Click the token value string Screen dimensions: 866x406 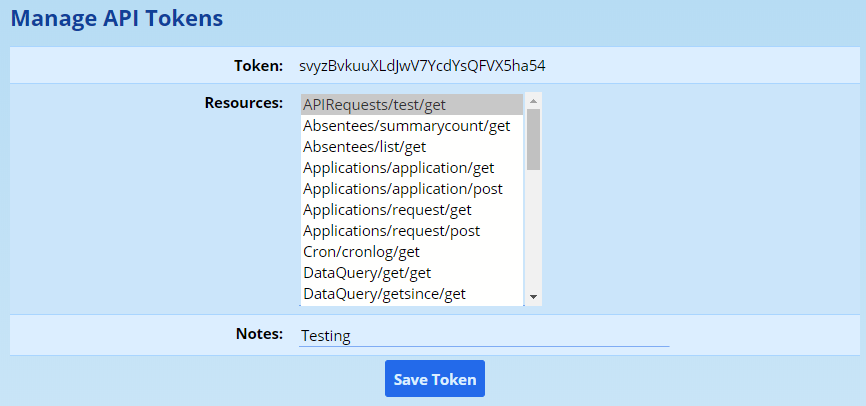point(422,66)
